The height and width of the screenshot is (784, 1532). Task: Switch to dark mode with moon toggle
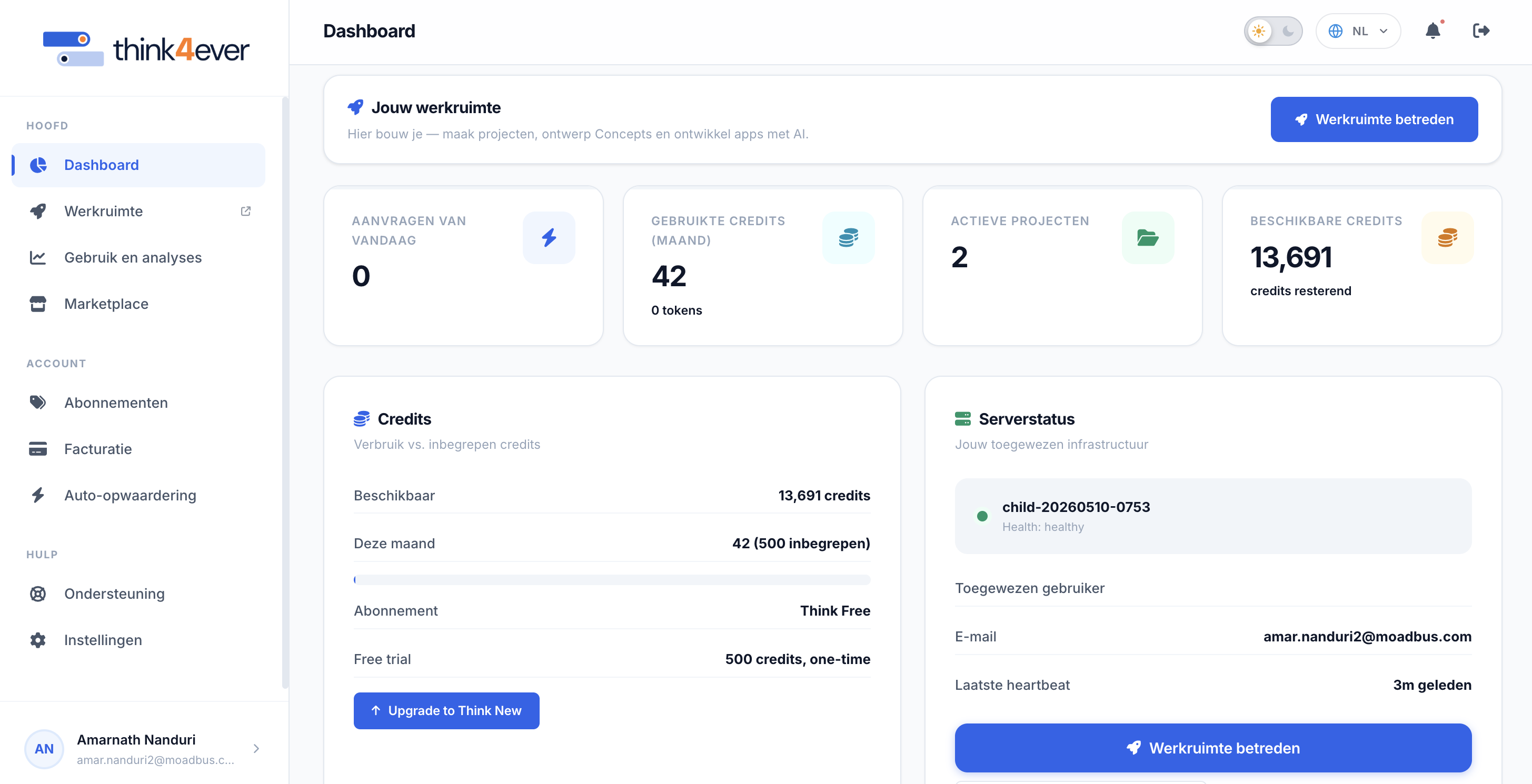point(1288,31)
